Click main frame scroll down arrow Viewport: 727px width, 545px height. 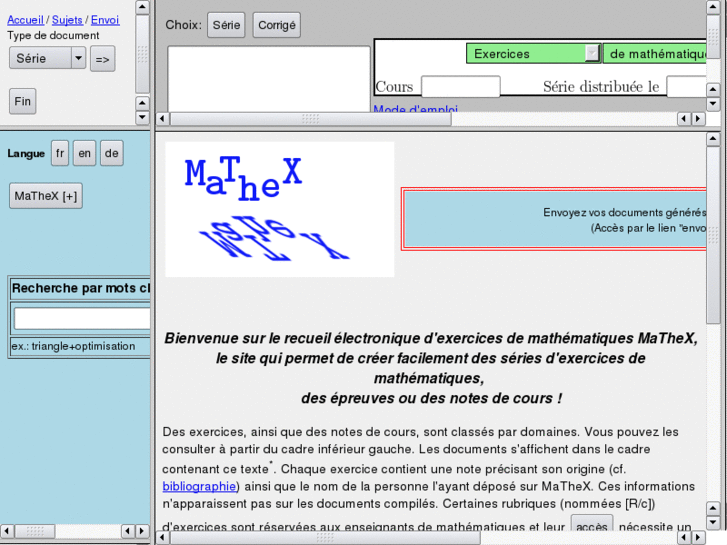tap(713, 523)
